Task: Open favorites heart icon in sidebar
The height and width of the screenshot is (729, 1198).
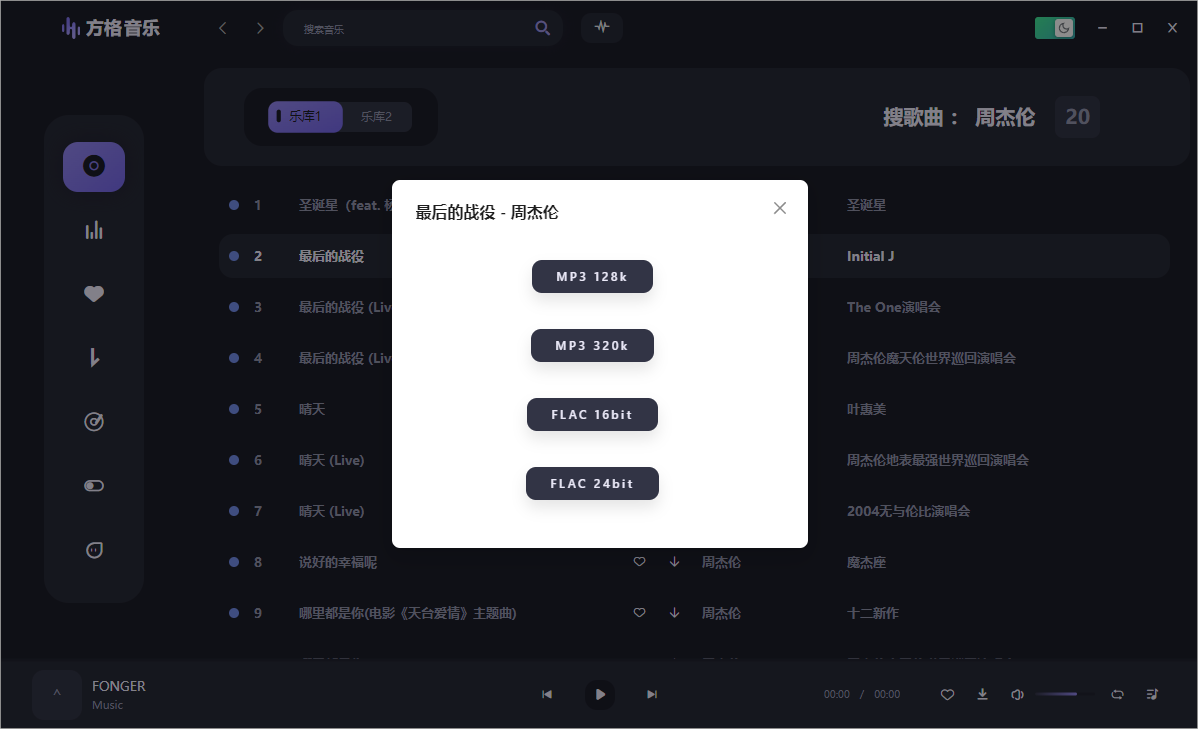Action: point(94,294)
